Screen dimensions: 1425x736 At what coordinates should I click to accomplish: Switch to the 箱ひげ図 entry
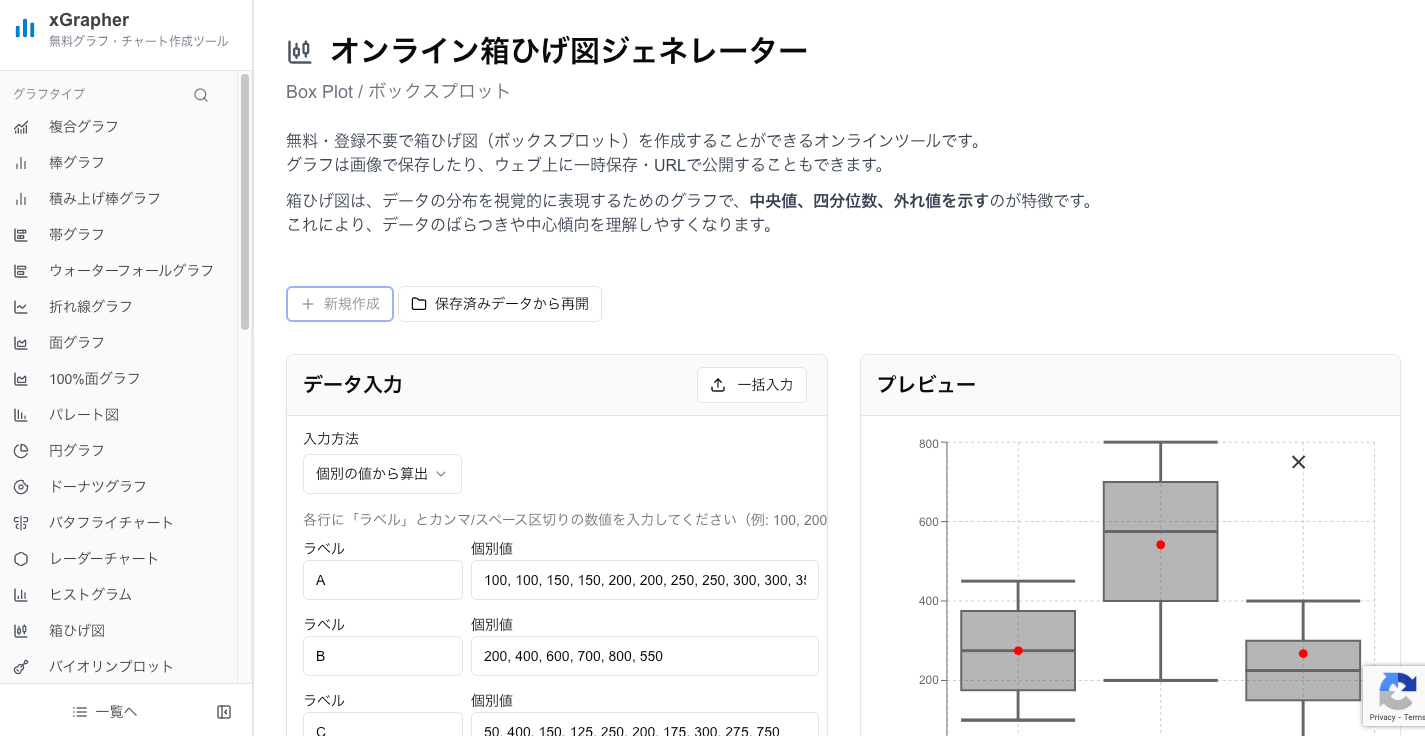(77, 630)
